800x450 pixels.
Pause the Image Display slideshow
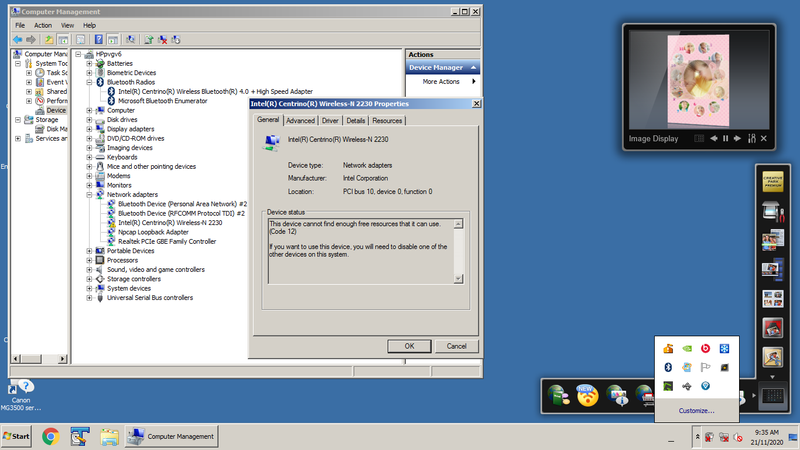(x=726, y=138)
